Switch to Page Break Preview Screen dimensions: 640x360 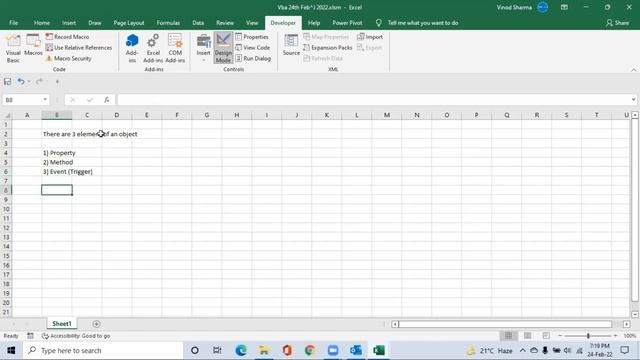click(x=546, y=336)
